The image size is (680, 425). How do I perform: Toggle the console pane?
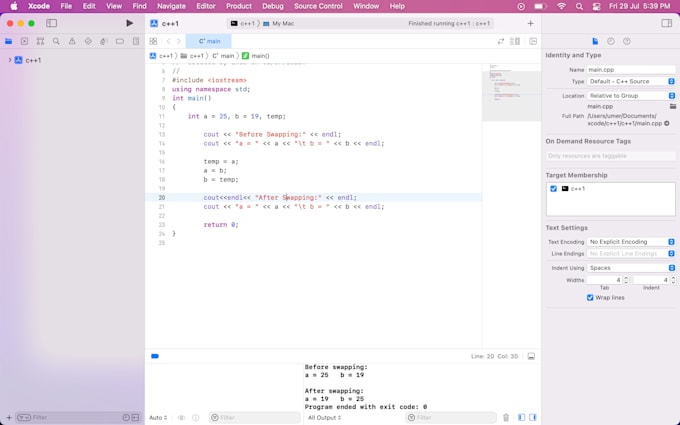click(533, 418)
